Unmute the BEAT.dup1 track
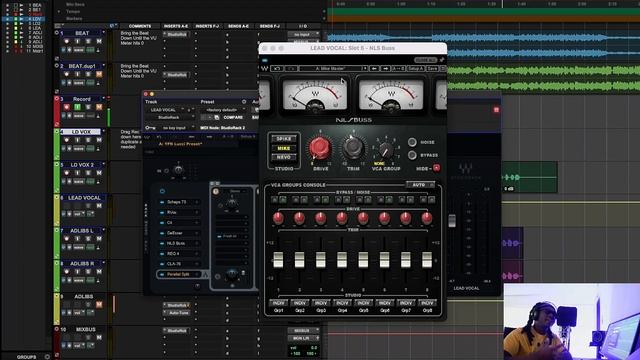The height and width of the screenshot is (360, 640). pos(99,74)
